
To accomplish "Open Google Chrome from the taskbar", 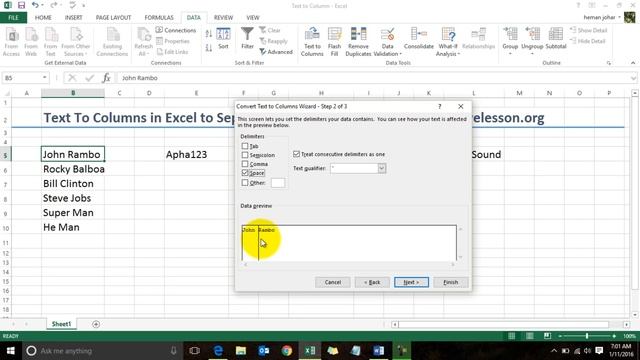I will tap(287, 351).
